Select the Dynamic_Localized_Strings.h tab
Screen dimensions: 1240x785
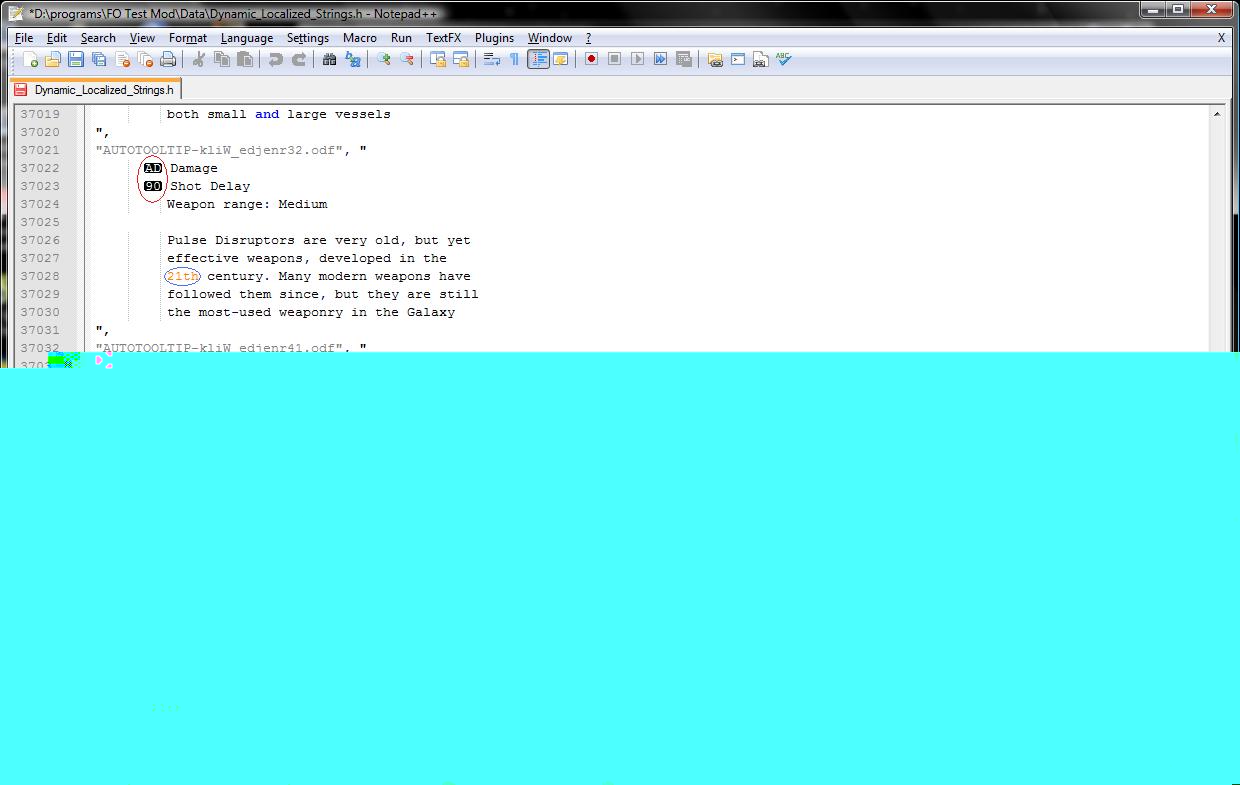103,90
